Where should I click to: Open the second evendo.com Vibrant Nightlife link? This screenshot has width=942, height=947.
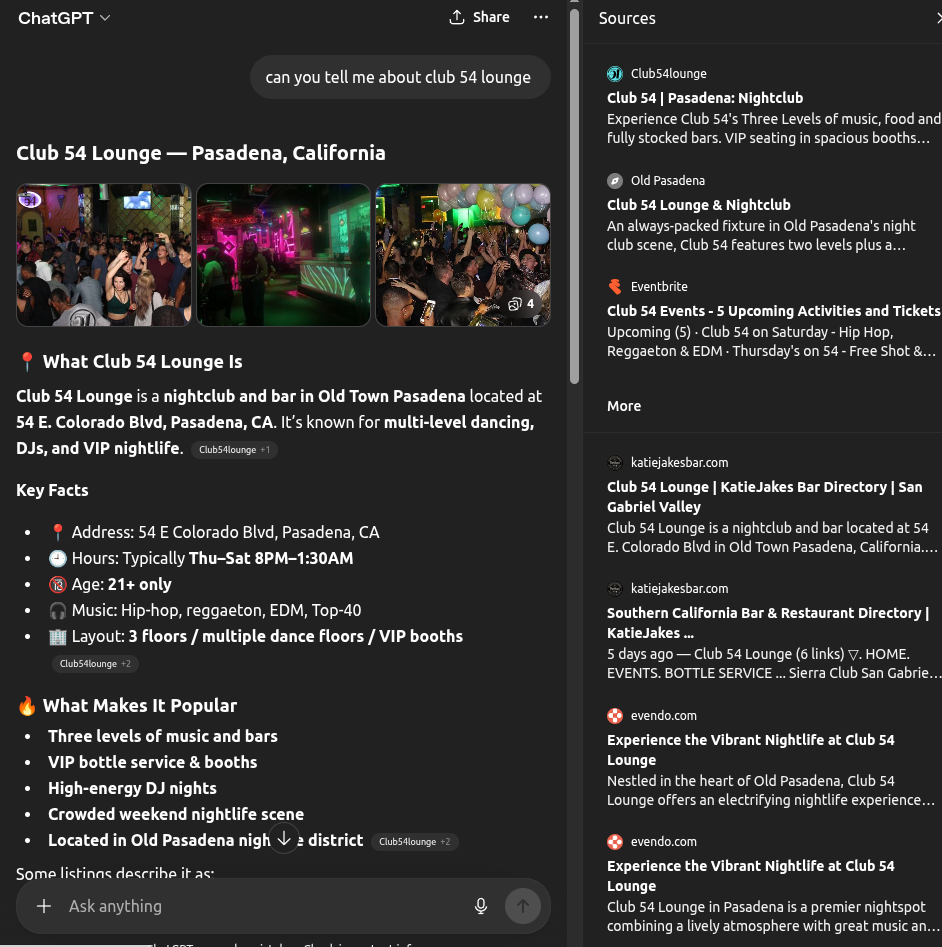point(751,876)
